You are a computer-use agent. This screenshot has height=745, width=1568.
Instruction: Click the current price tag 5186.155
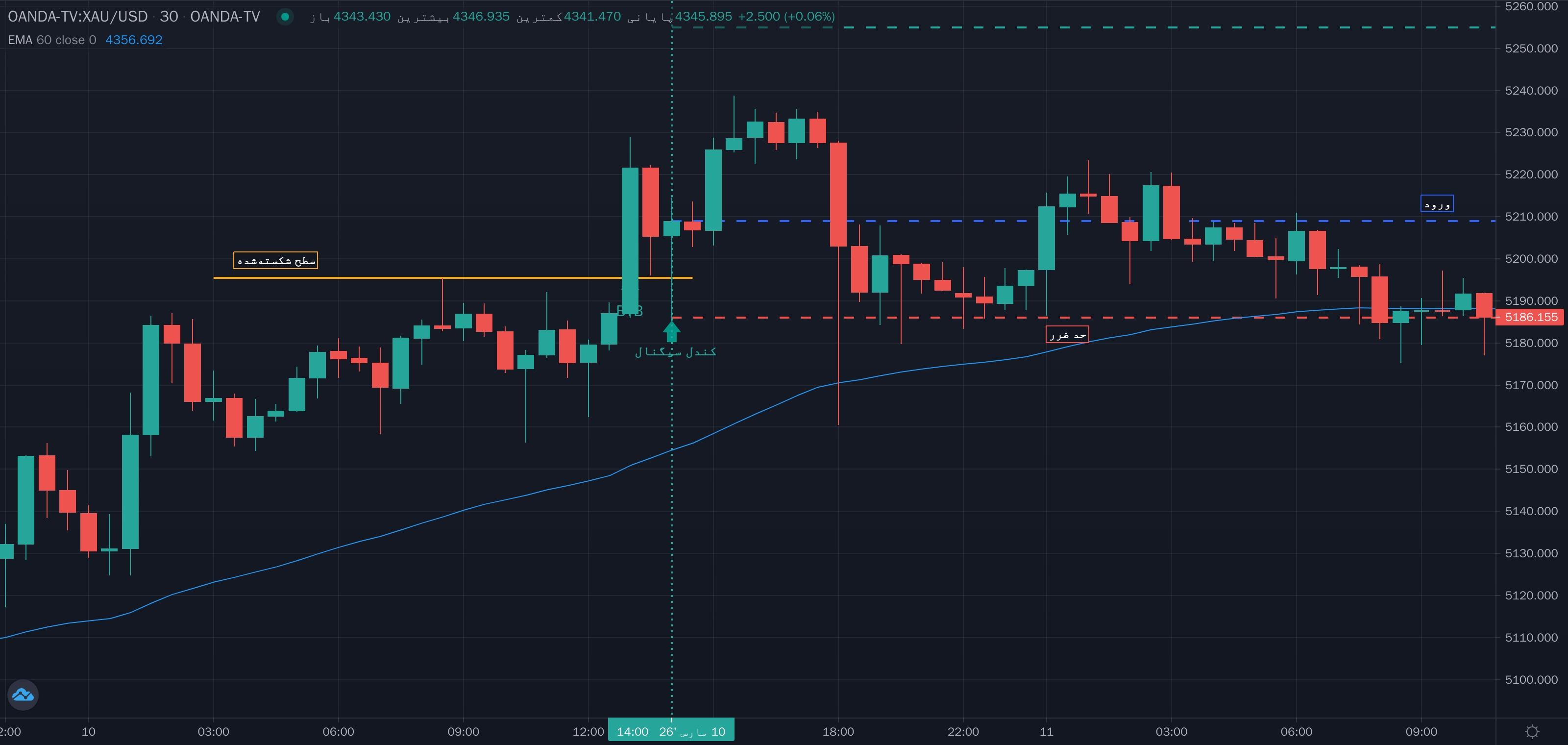click(x=1530, y=317)
